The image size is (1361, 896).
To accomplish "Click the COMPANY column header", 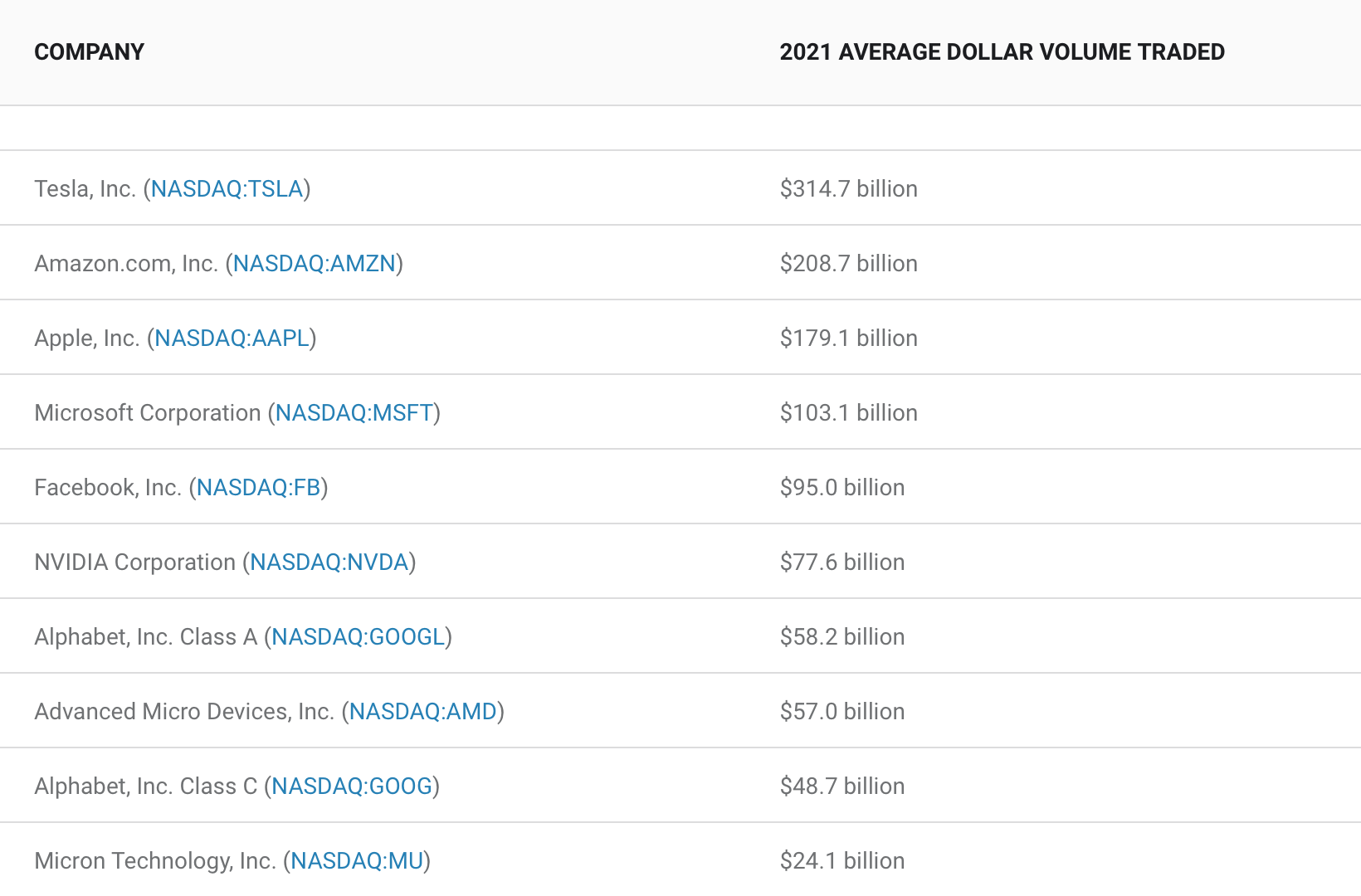I will click(x=90, y=52).
